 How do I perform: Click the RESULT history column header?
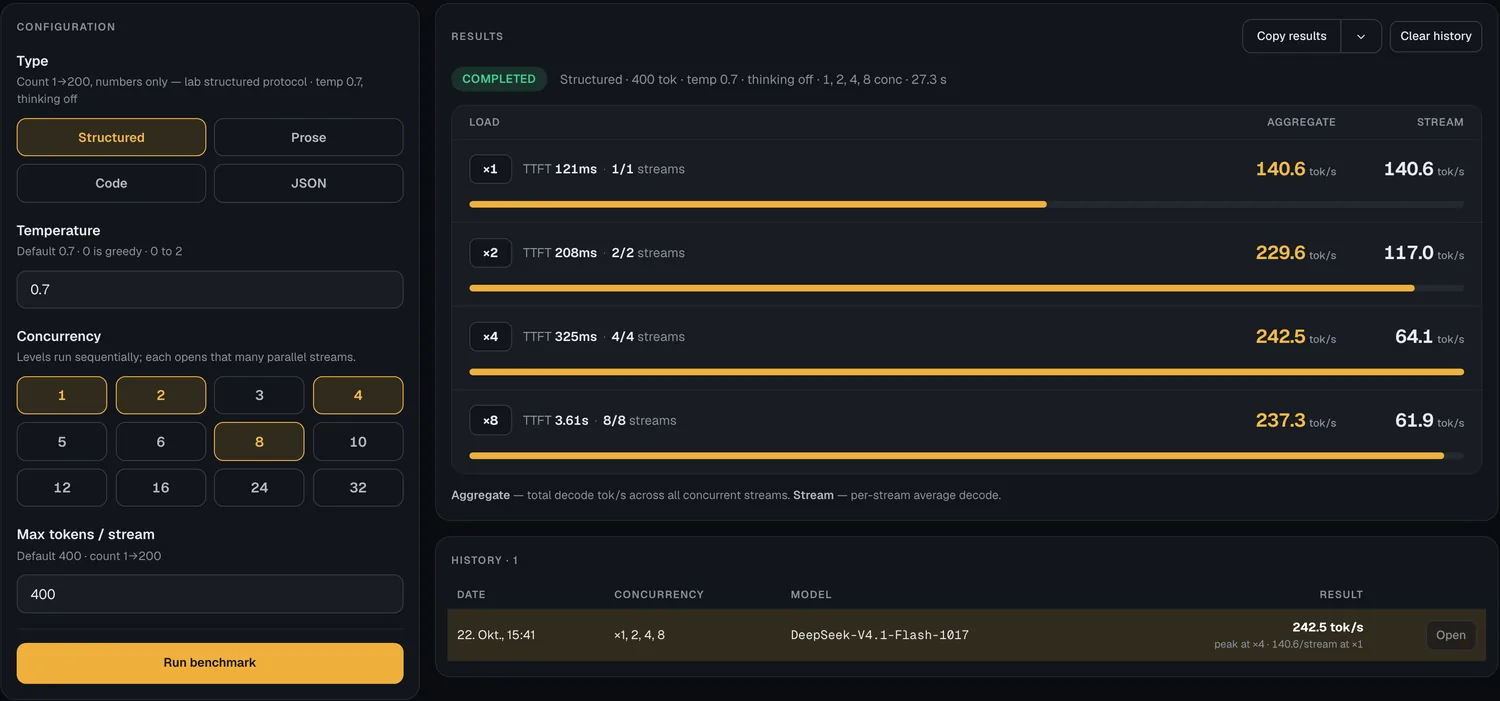1341,594
